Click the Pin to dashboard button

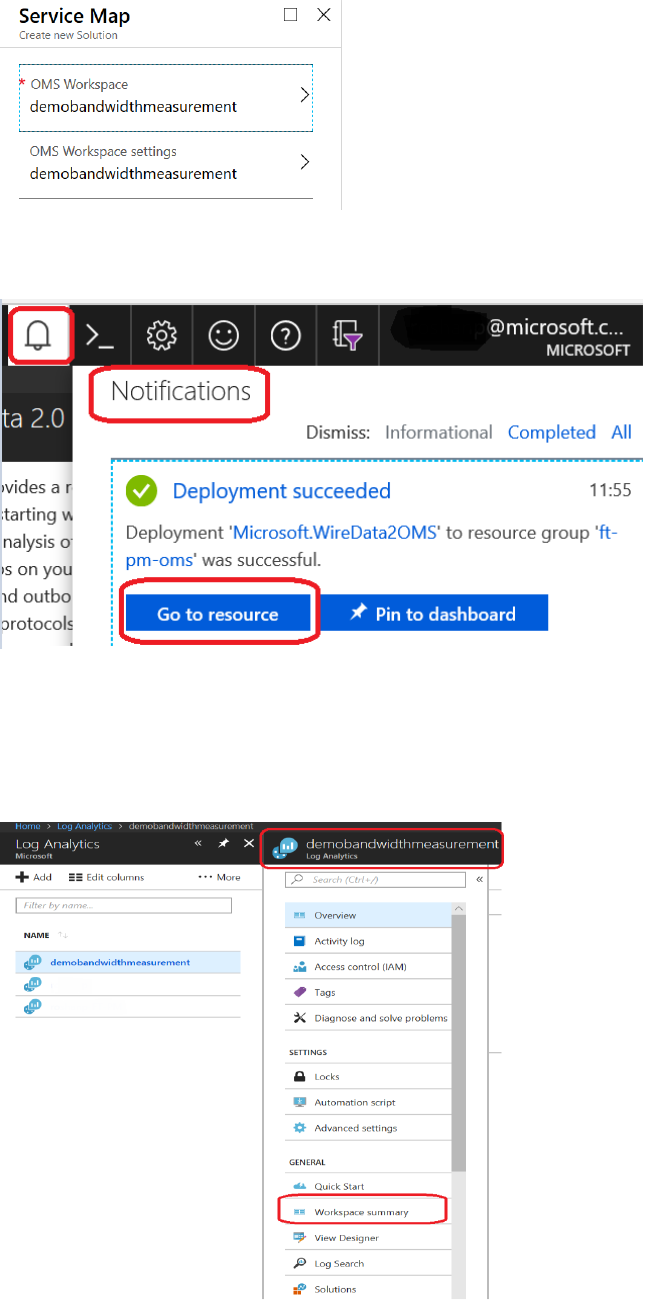(434, 613)
